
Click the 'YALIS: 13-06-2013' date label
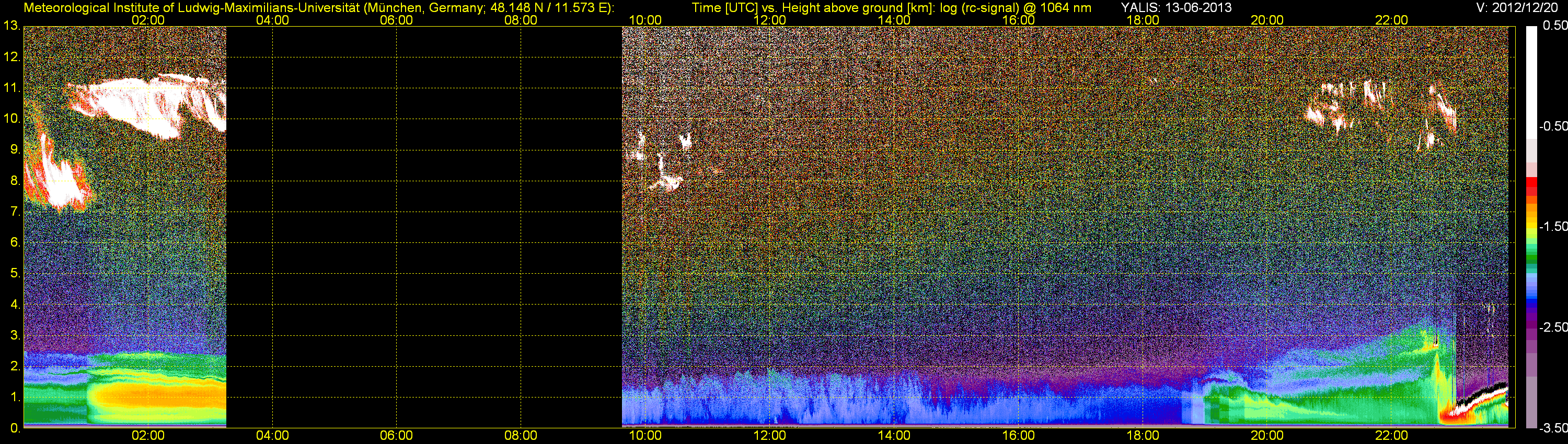[x=1177, y=7]
